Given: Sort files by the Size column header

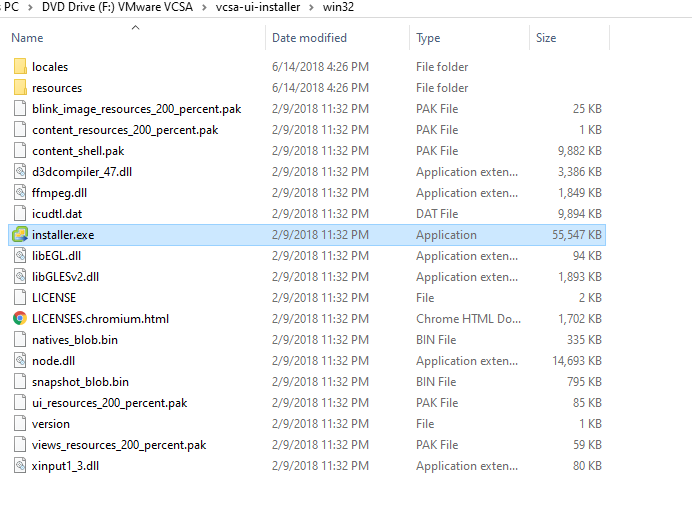Looking at the screenshot, I should (546, 38).
